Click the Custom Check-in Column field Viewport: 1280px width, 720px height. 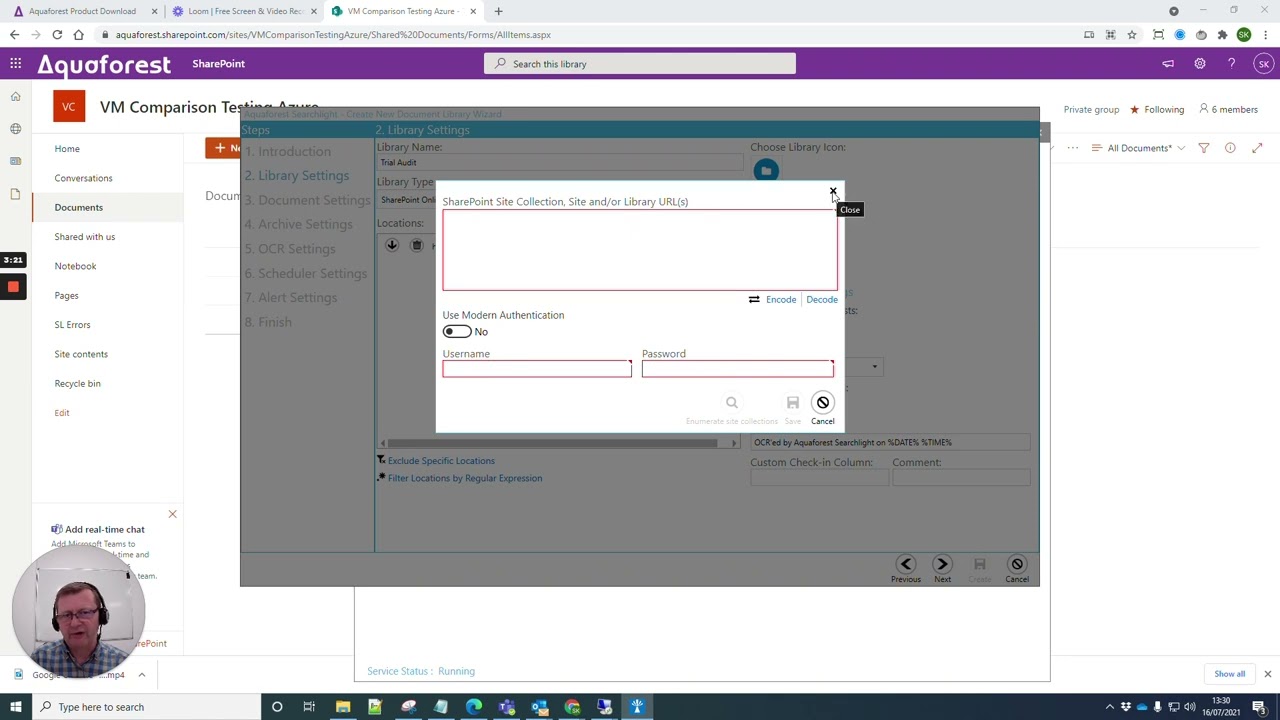(819, 478)
